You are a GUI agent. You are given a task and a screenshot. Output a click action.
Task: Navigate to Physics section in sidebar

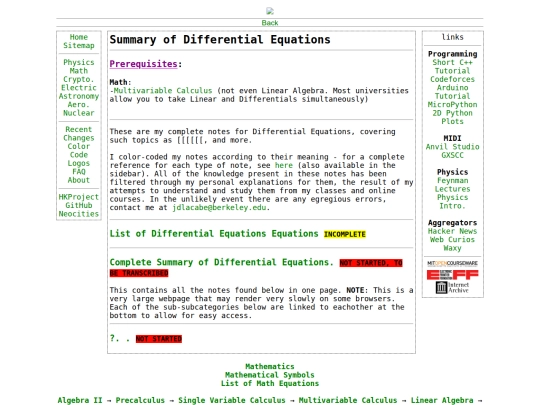pos(79,62)
